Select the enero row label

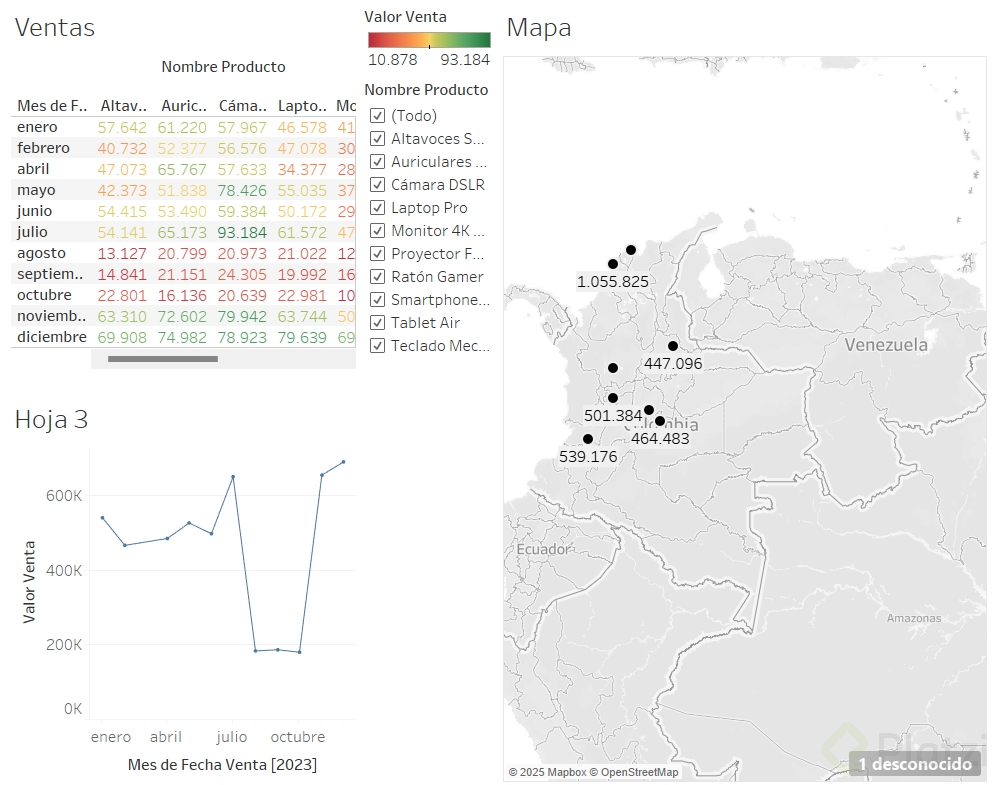(37, 127)
